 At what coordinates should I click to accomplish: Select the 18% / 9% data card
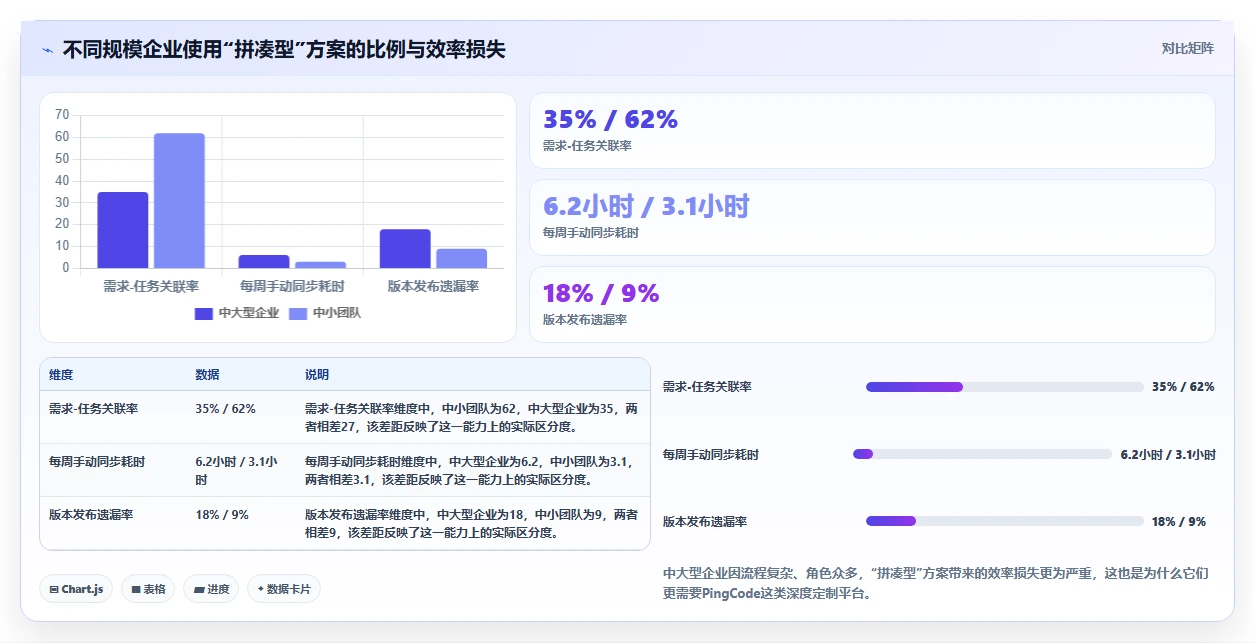coord(872,304)
